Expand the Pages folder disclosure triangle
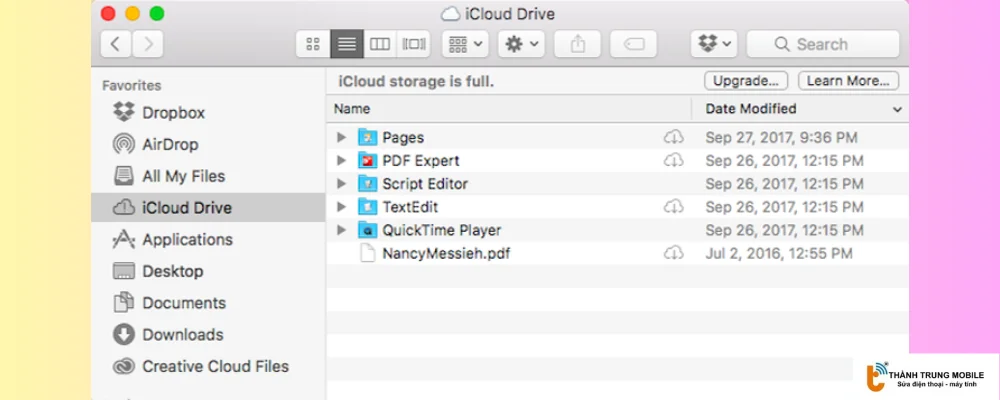 click(x=341, y=137)
